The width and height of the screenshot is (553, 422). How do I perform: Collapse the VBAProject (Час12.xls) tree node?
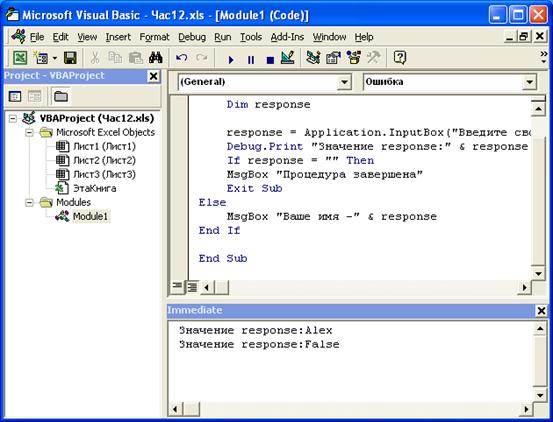click(13, 118)
